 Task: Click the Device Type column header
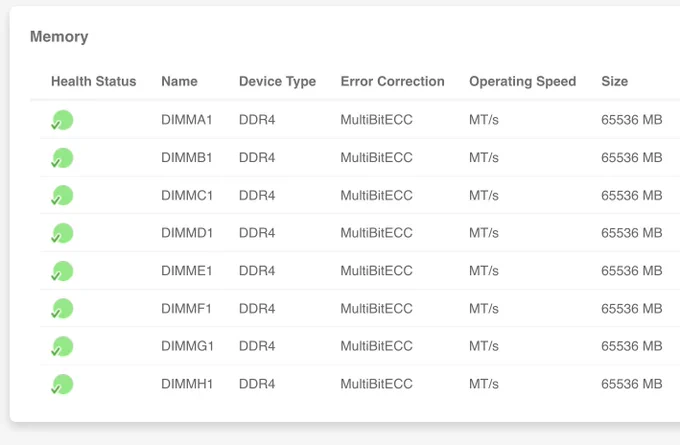(x=277, y=82)
